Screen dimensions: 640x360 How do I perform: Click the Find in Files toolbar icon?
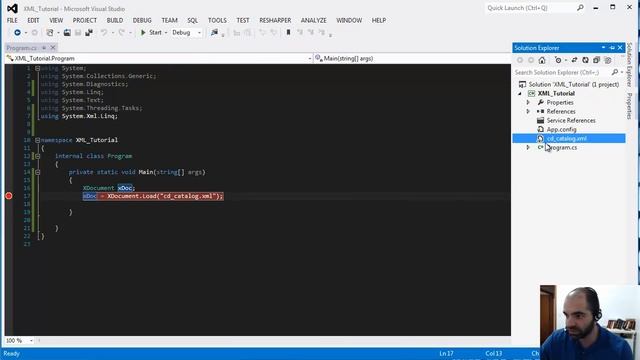coord(214,33)
